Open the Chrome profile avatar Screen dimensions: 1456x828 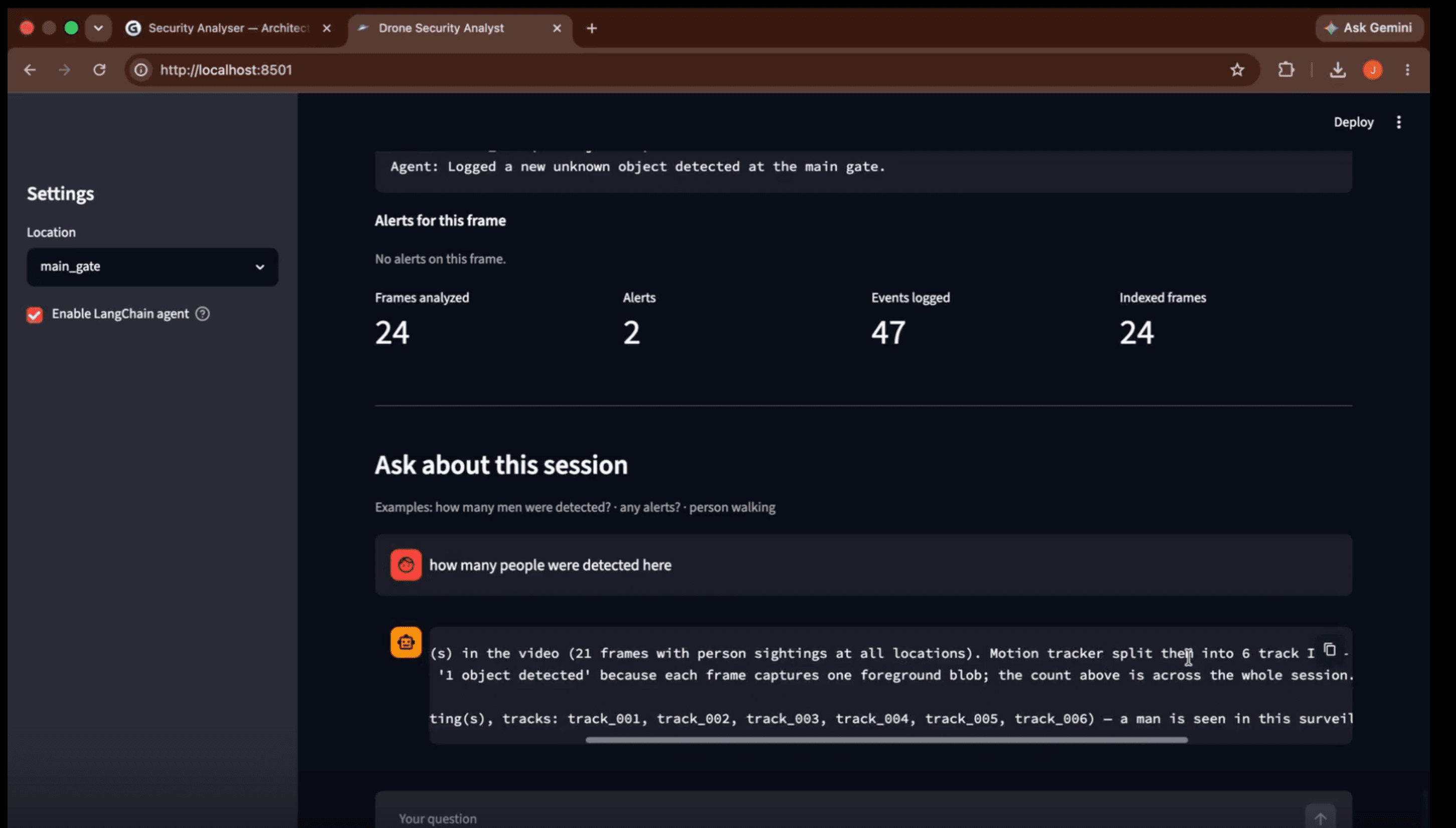click(x=1372, y=70)
